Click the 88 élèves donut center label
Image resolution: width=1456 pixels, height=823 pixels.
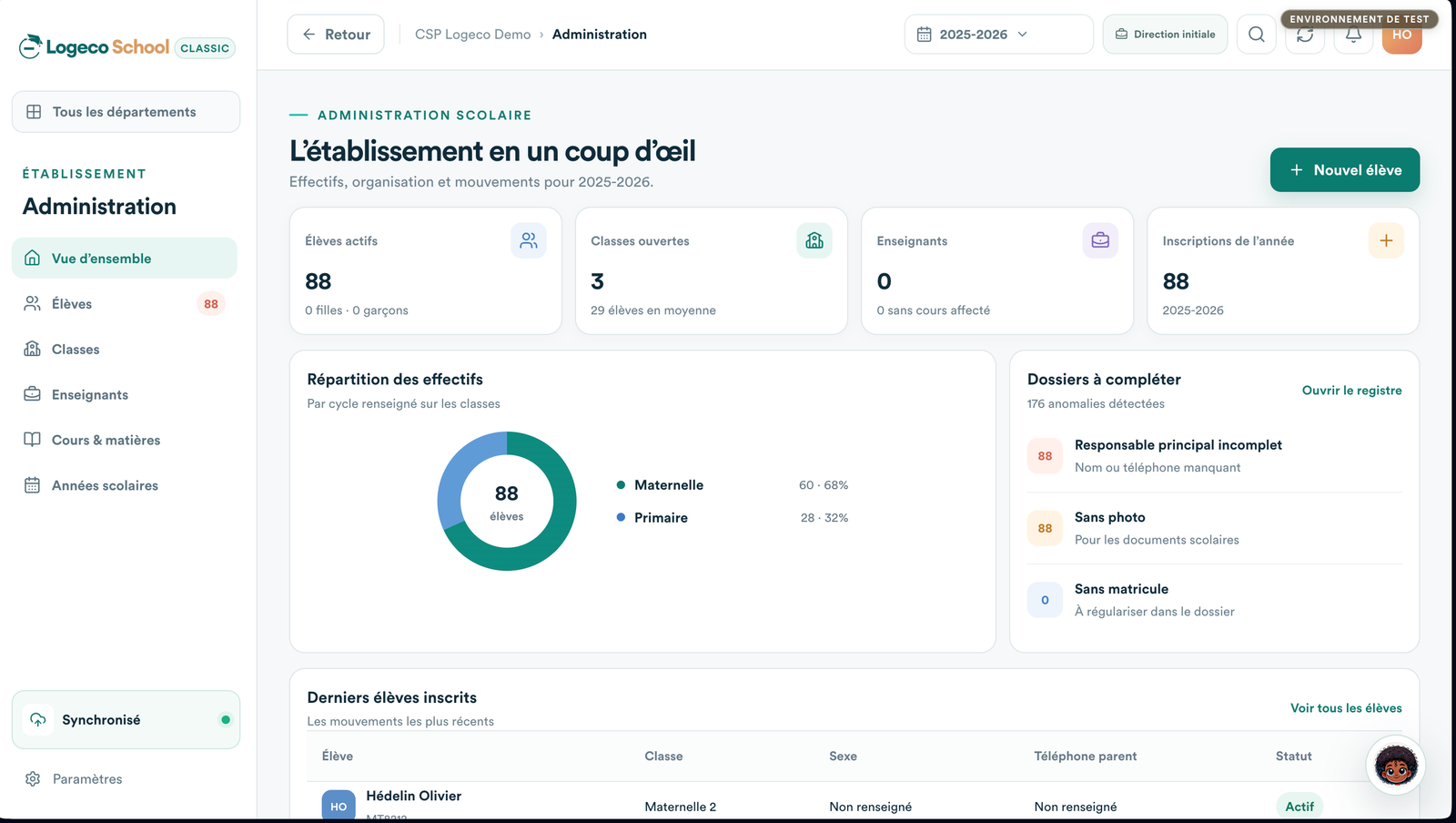(507, 502)
